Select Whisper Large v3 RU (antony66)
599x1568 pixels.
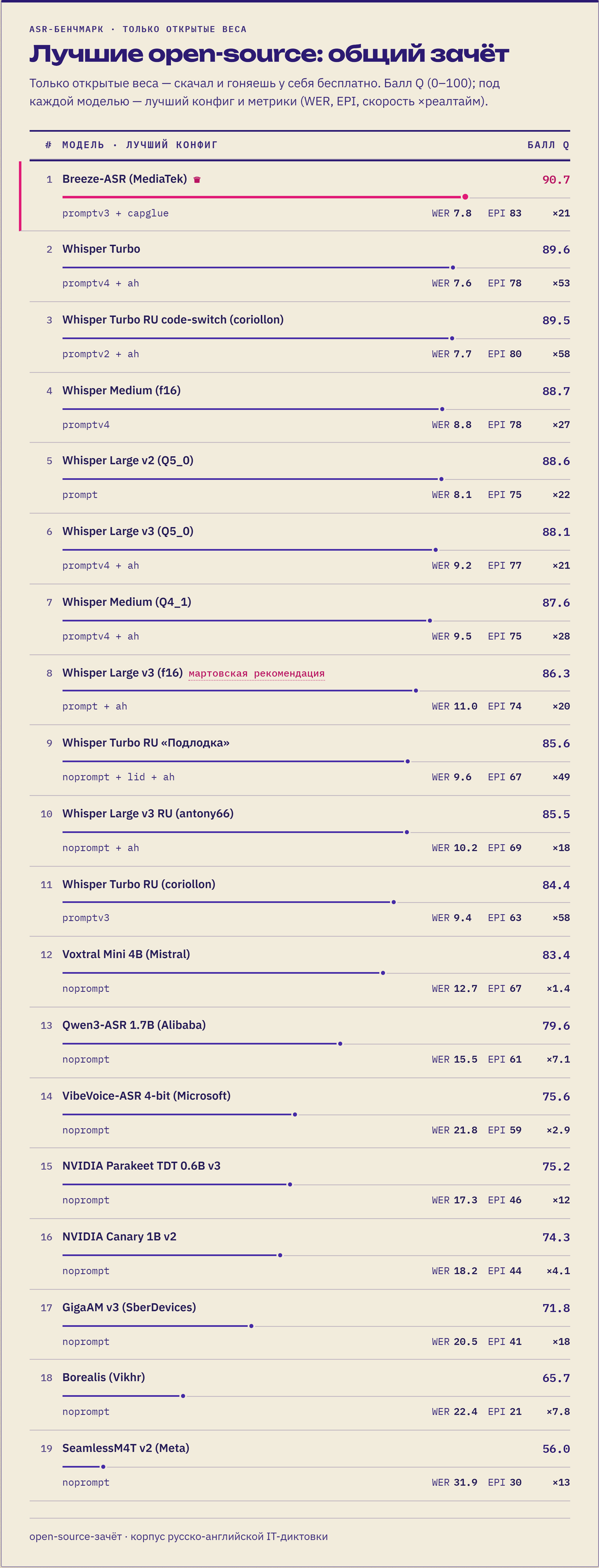(x=148, y=813)
